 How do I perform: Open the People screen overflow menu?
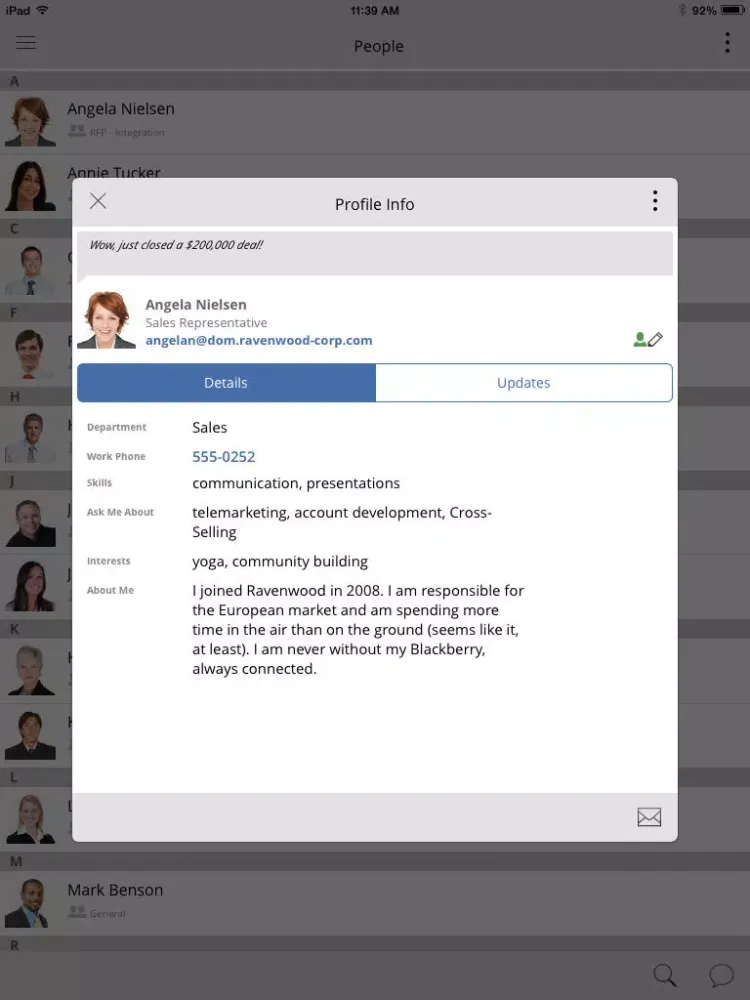(x=727, y=43)
